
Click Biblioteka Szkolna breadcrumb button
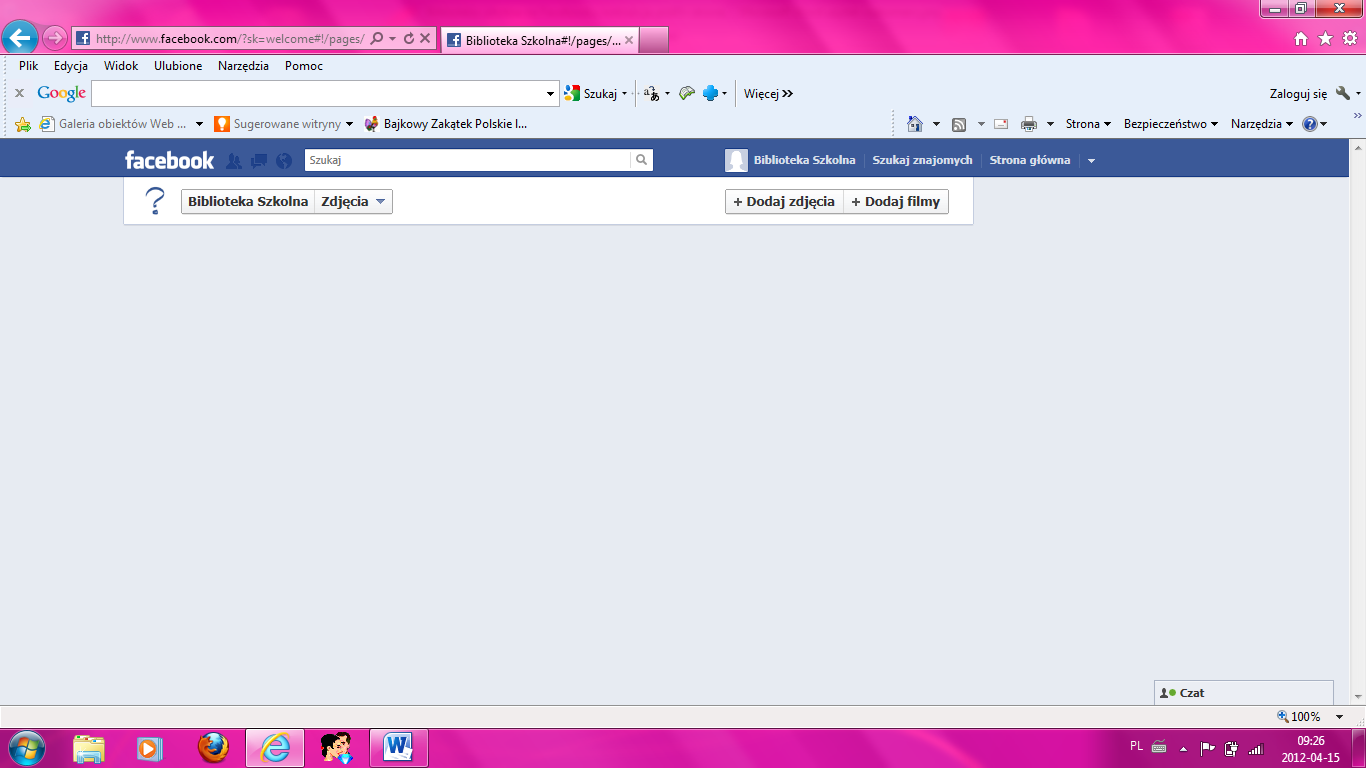pos(248,201)
